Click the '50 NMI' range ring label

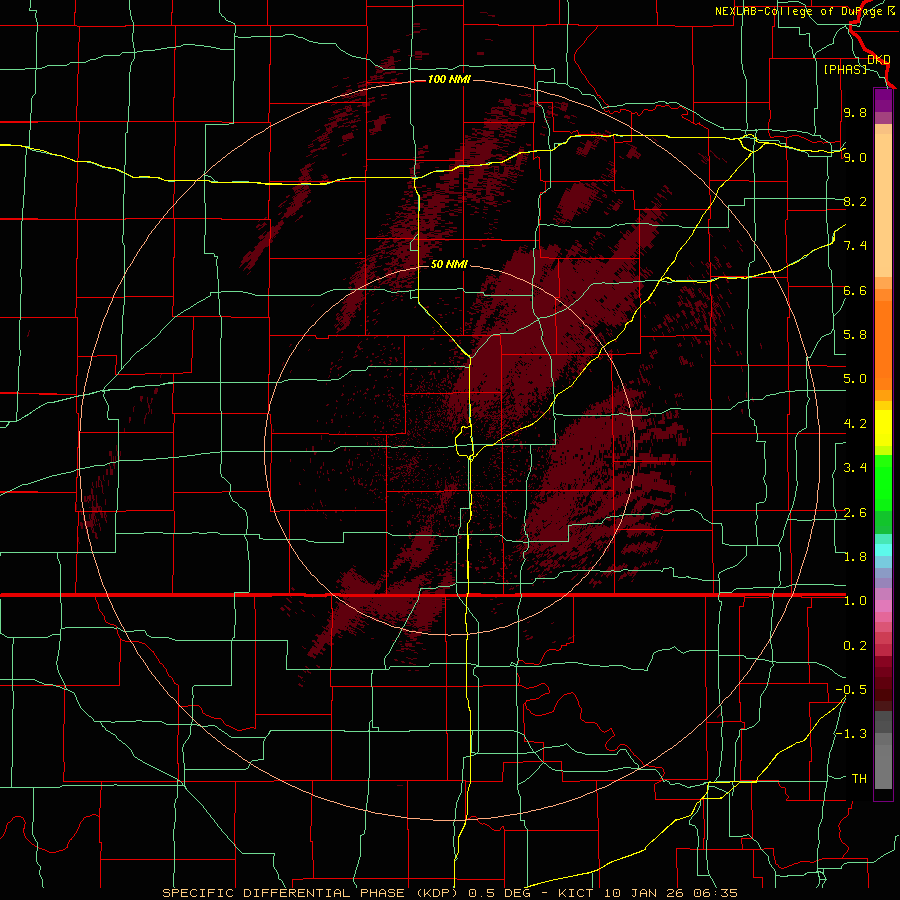pos(449,264)
